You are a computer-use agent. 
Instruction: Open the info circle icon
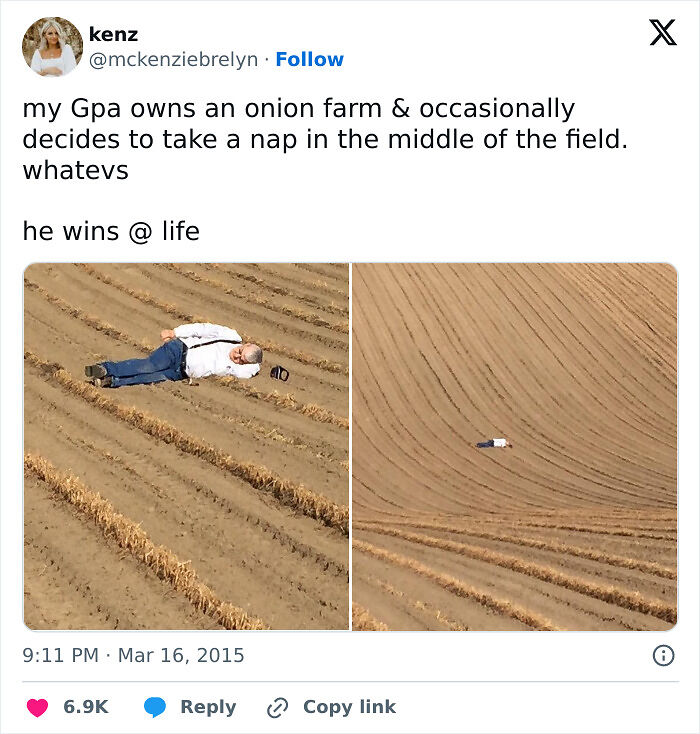pyautogui.click(x=662, y=656)
